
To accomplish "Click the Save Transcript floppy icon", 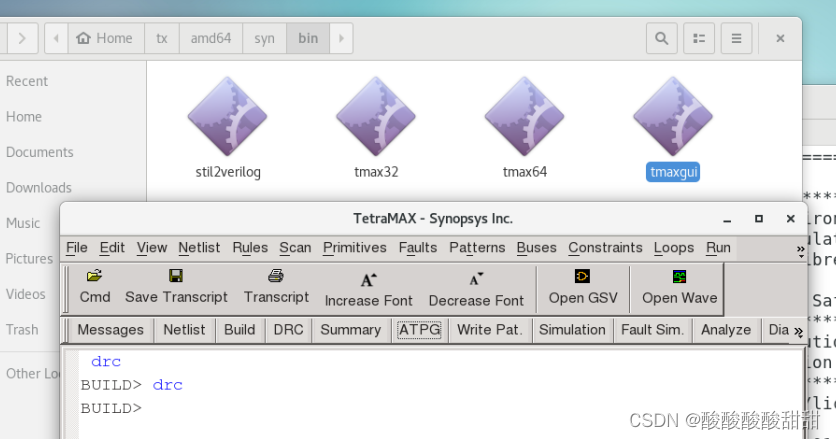I will (176, 275).
